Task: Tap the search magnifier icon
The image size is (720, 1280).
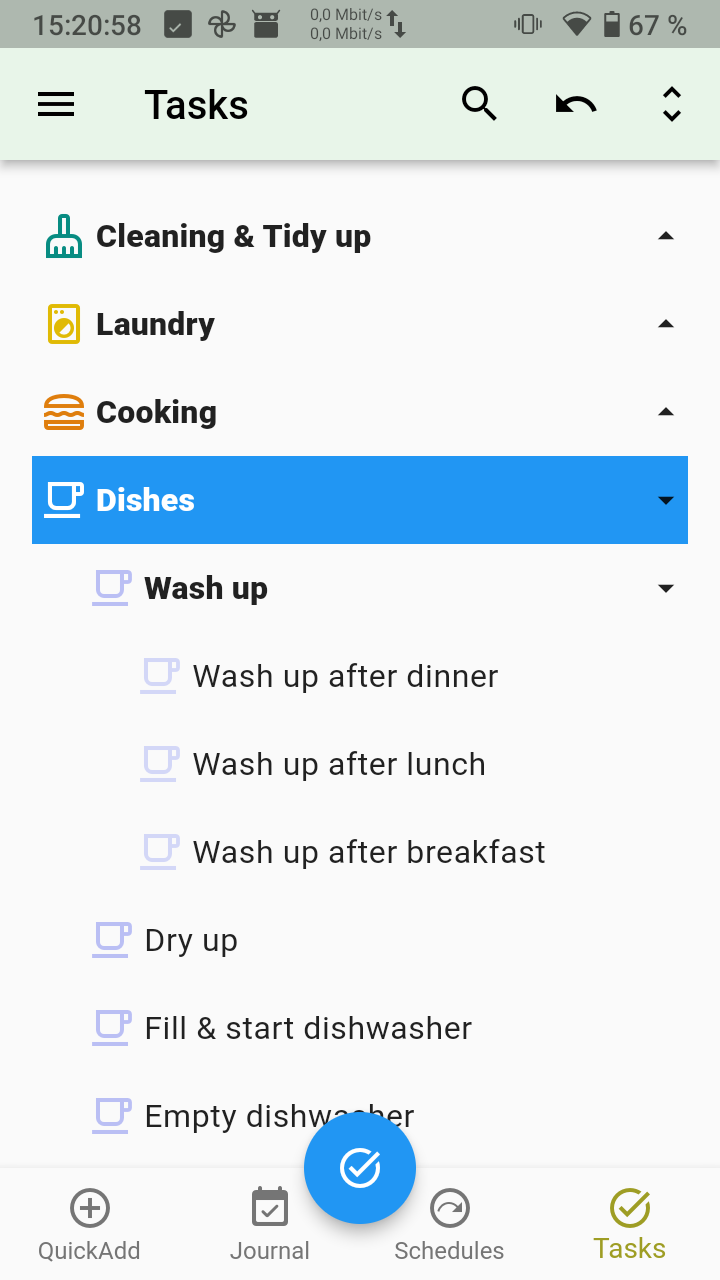Action: click(479, 104)
